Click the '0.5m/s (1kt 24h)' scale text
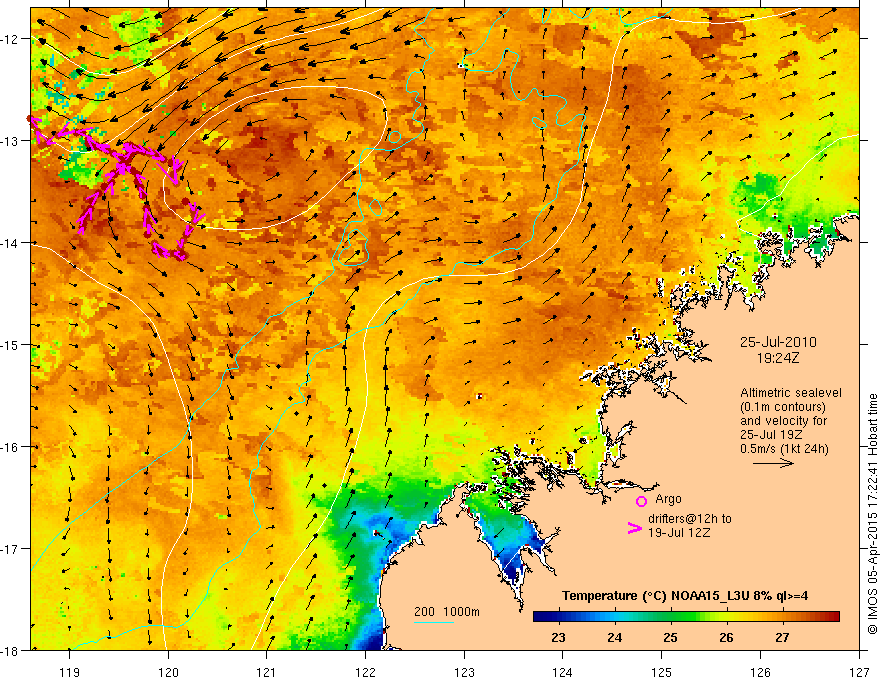Viewport: 880px width, 680px height. [x=784, y=449]
